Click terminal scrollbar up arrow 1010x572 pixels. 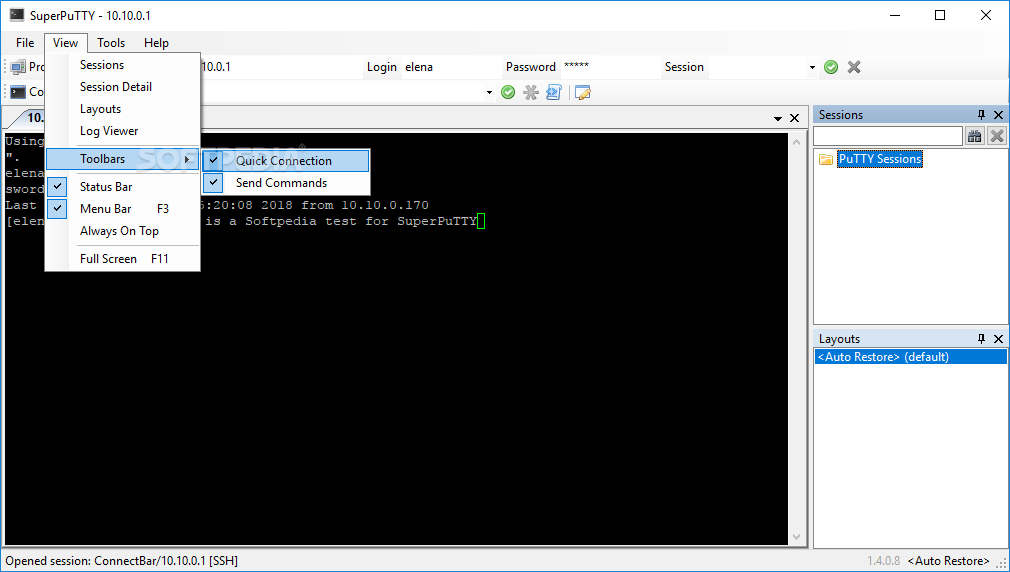pyautogui.click(x=797, y=142)
